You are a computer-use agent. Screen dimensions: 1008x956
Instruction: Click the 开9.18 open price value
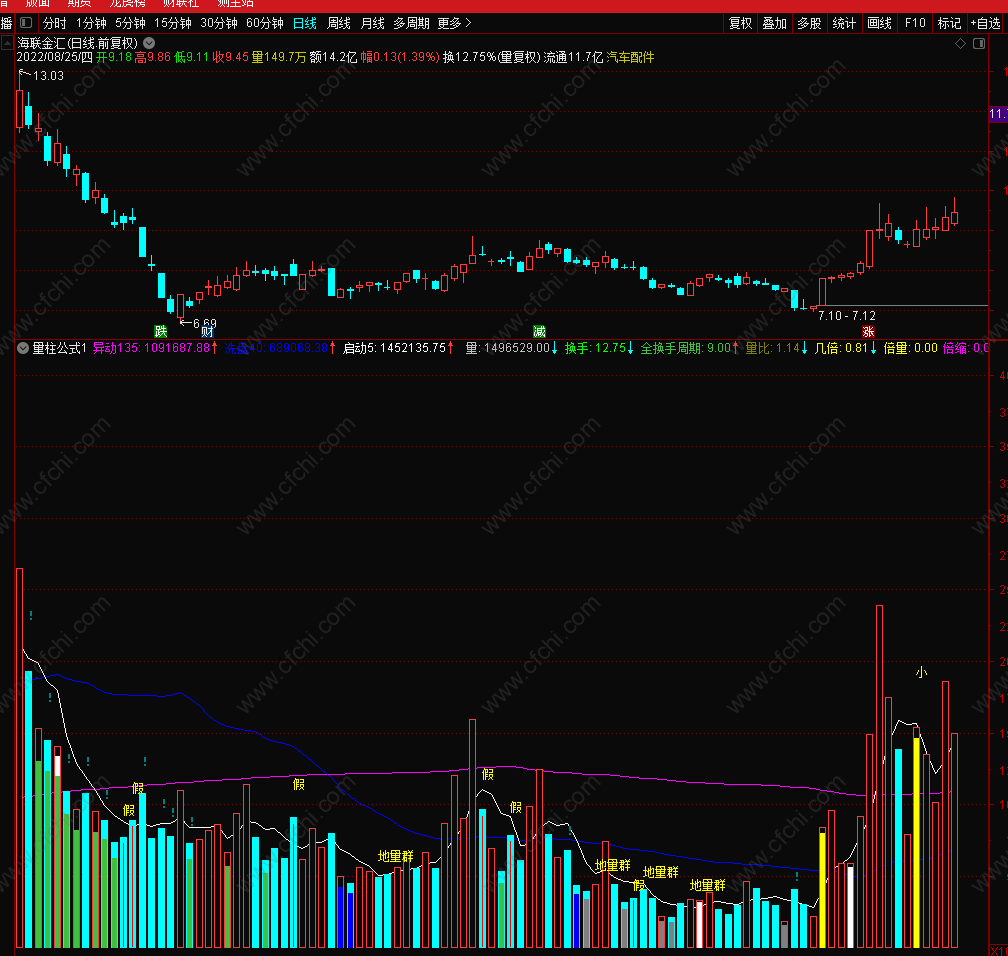point(114,57)
